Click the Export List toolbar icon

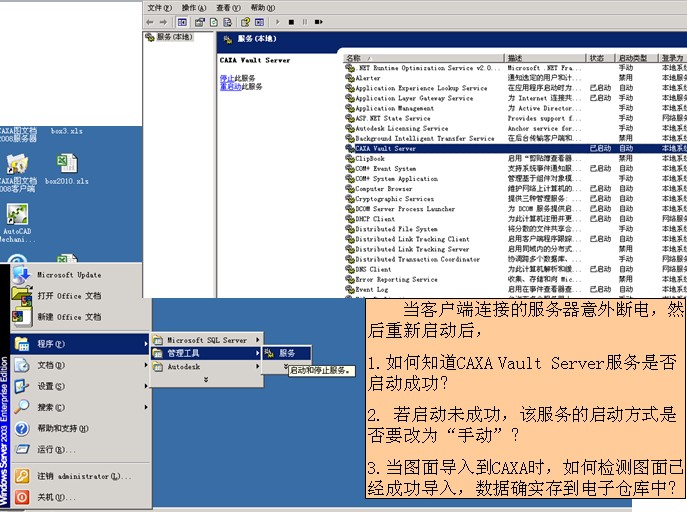[x=227, y=22]
